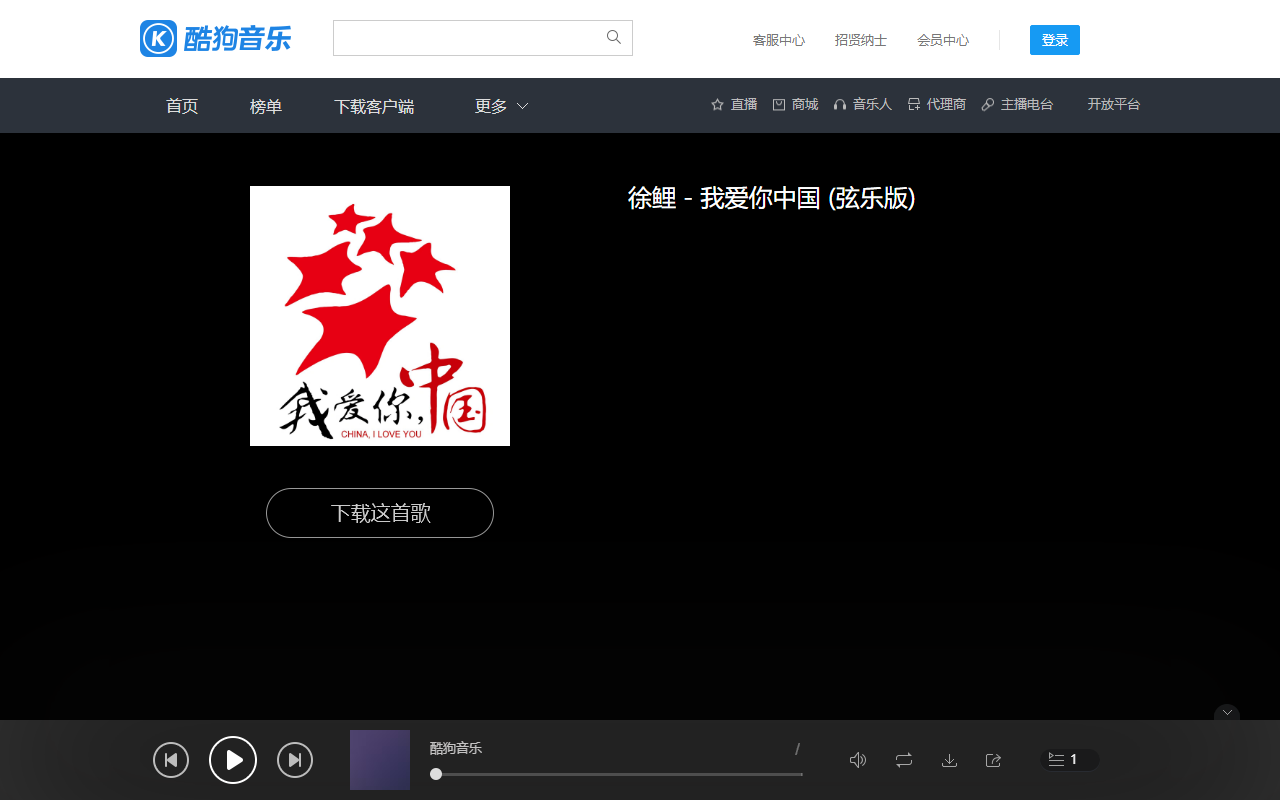Click the headphones icon beside 音乐人
This screenshot has height=800, width=1280.
[840, 104]
